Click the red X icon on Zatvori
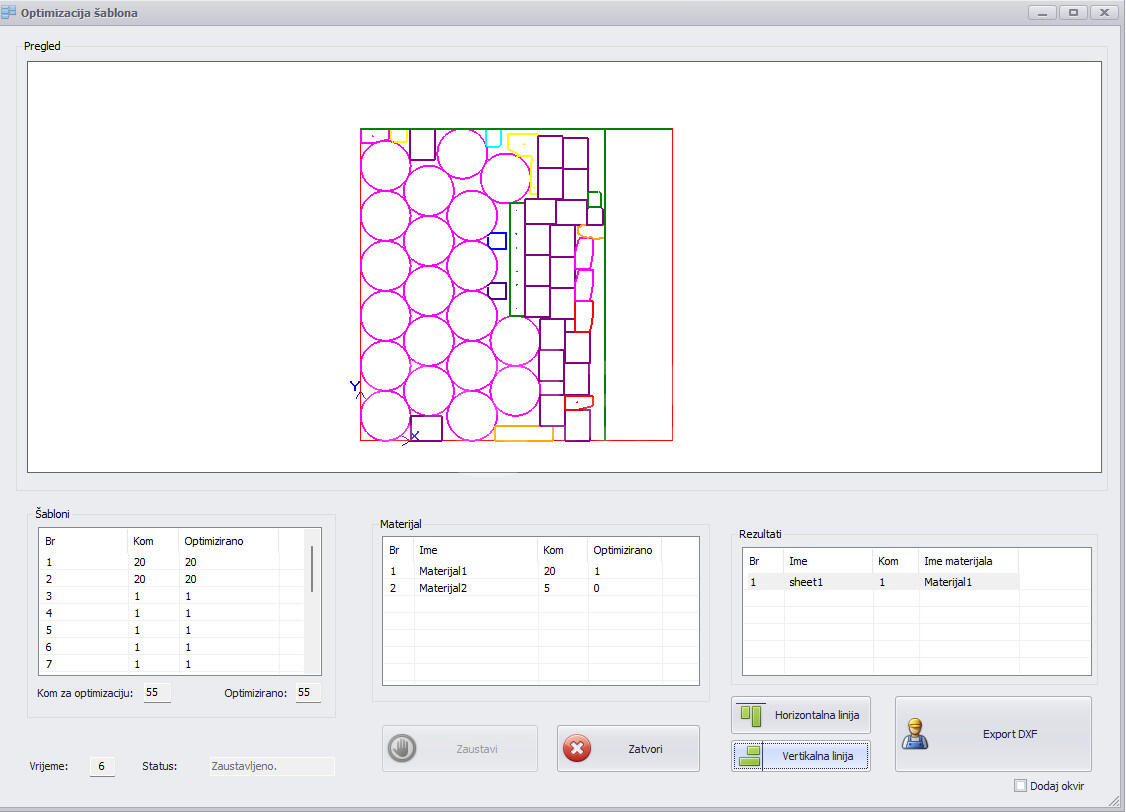The width and height of the screenshot is (1126, 812). tap(577, 749)
